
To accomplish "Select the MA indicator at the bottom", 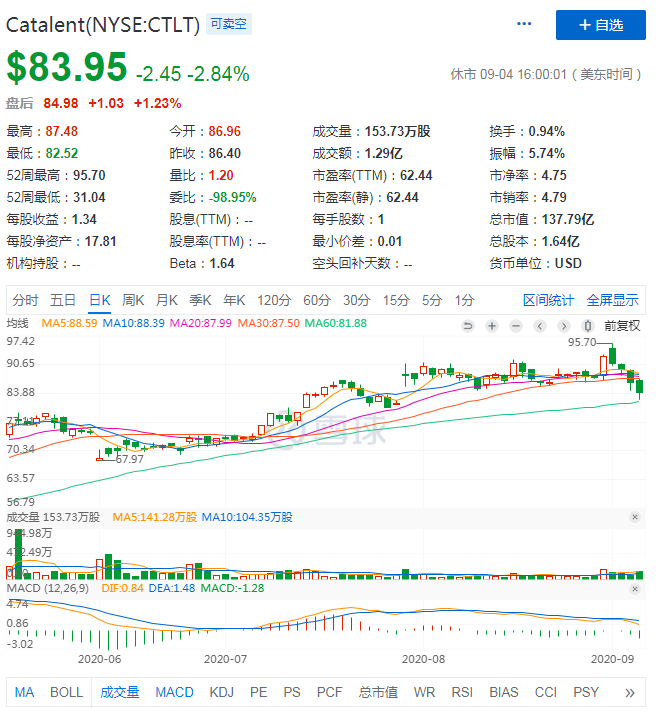I will [x=24, y=692].
